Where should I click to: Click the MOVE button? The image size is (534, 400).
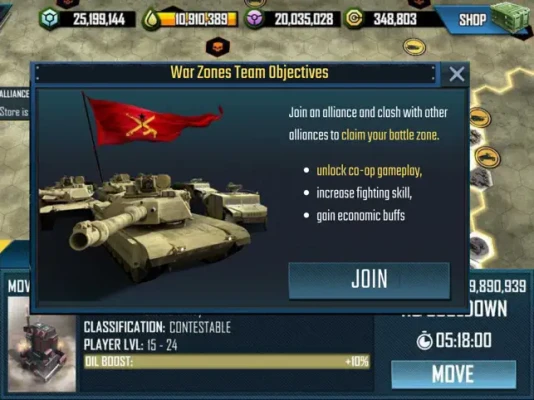(453, 374)
